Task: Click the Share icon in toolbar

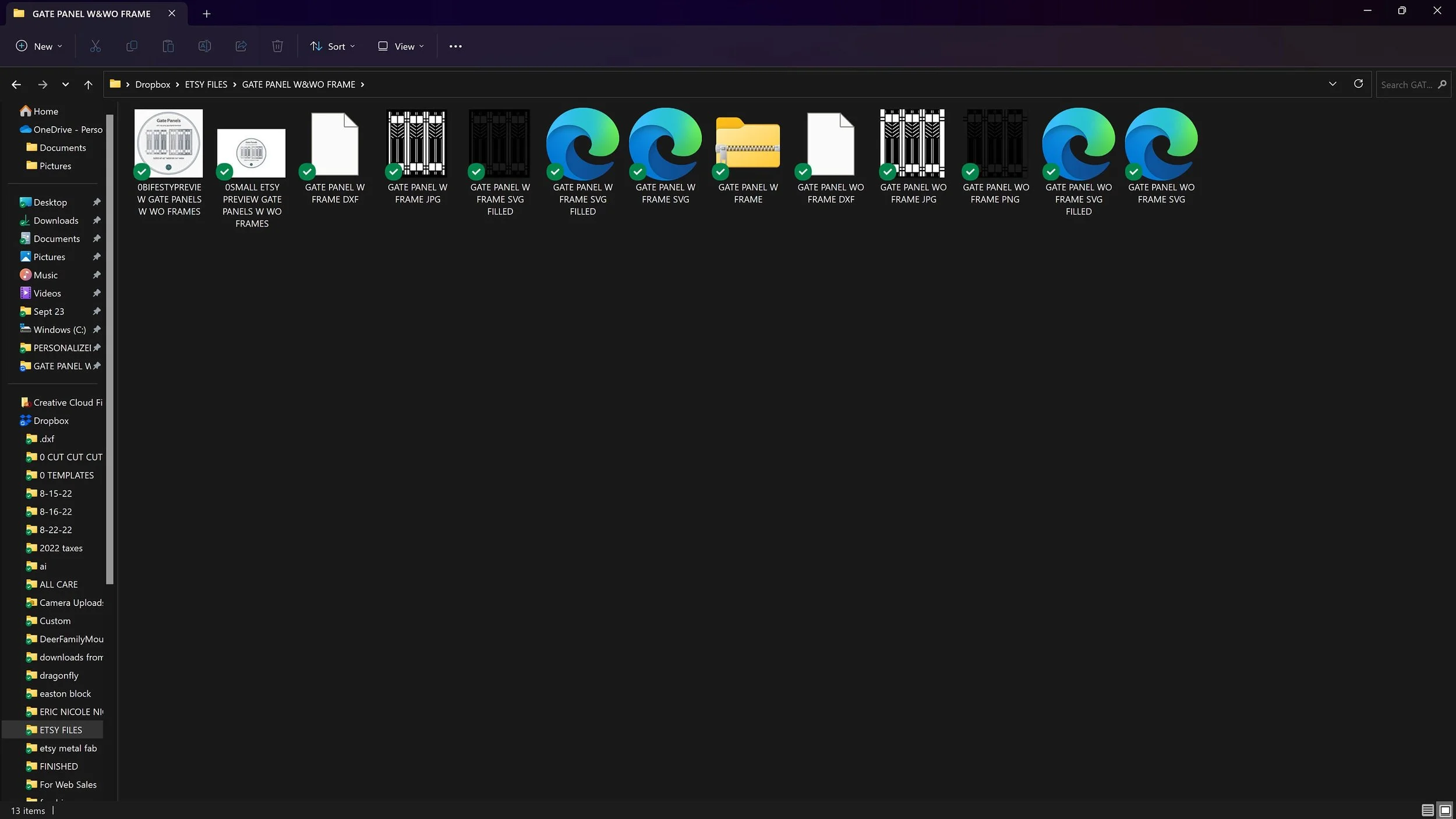Action: (241, 46)
